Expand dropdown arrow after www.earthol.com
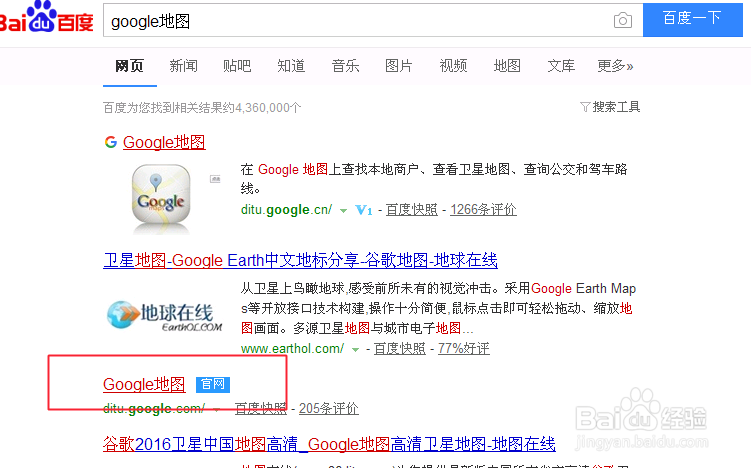This screenshot has height=468, width=751. [355, 350]
